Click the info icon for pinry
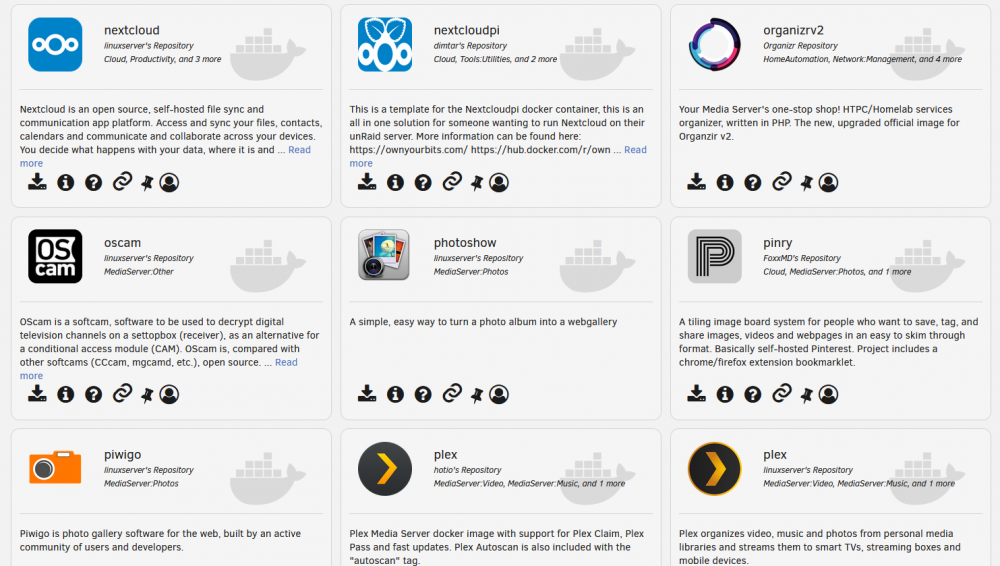The height and width of the screenshot is (566, 1000). [x=724, y=394]
